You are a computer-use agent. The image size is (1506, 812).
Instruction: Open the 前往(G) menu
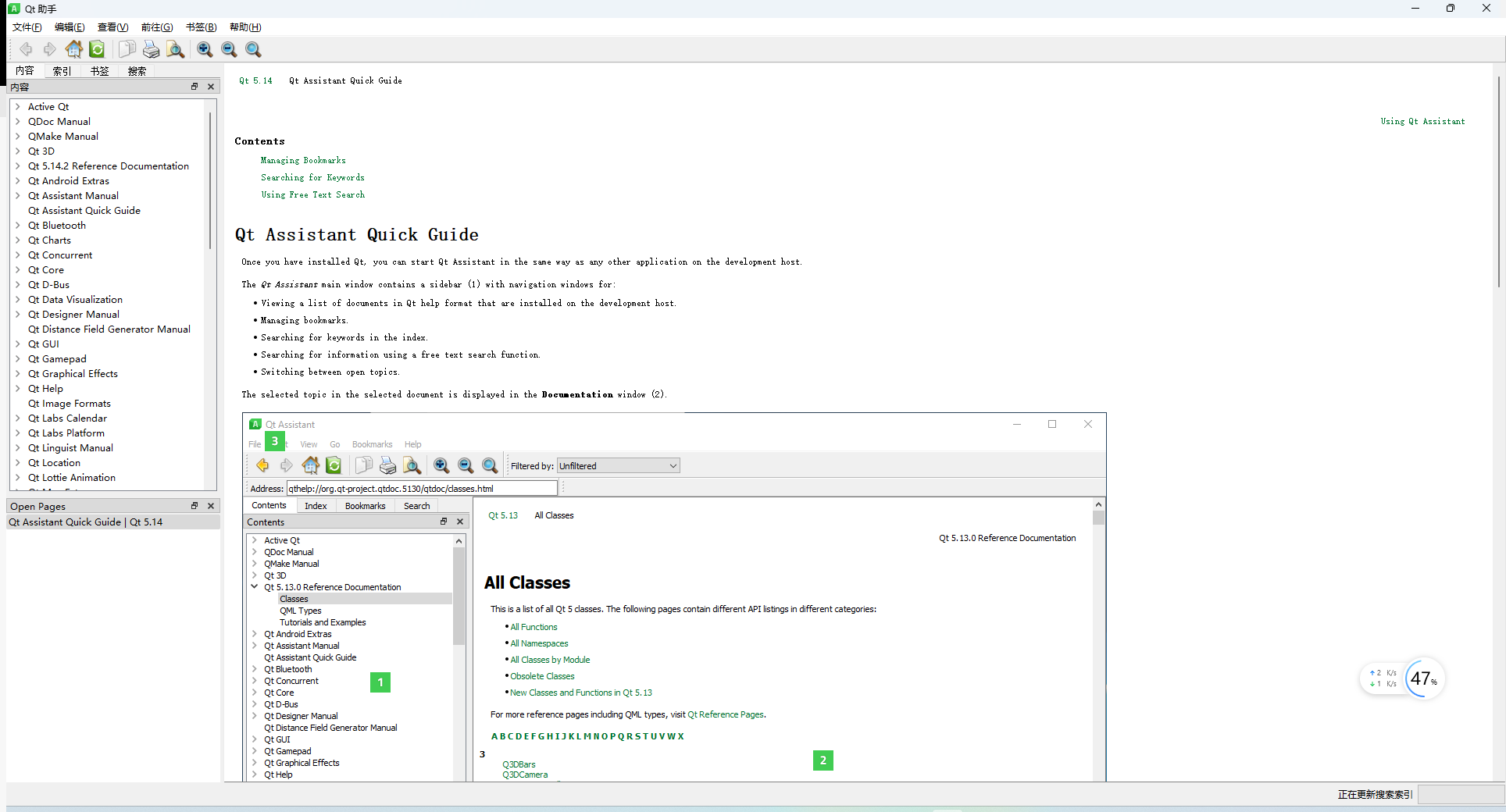[x=157, y=27]
